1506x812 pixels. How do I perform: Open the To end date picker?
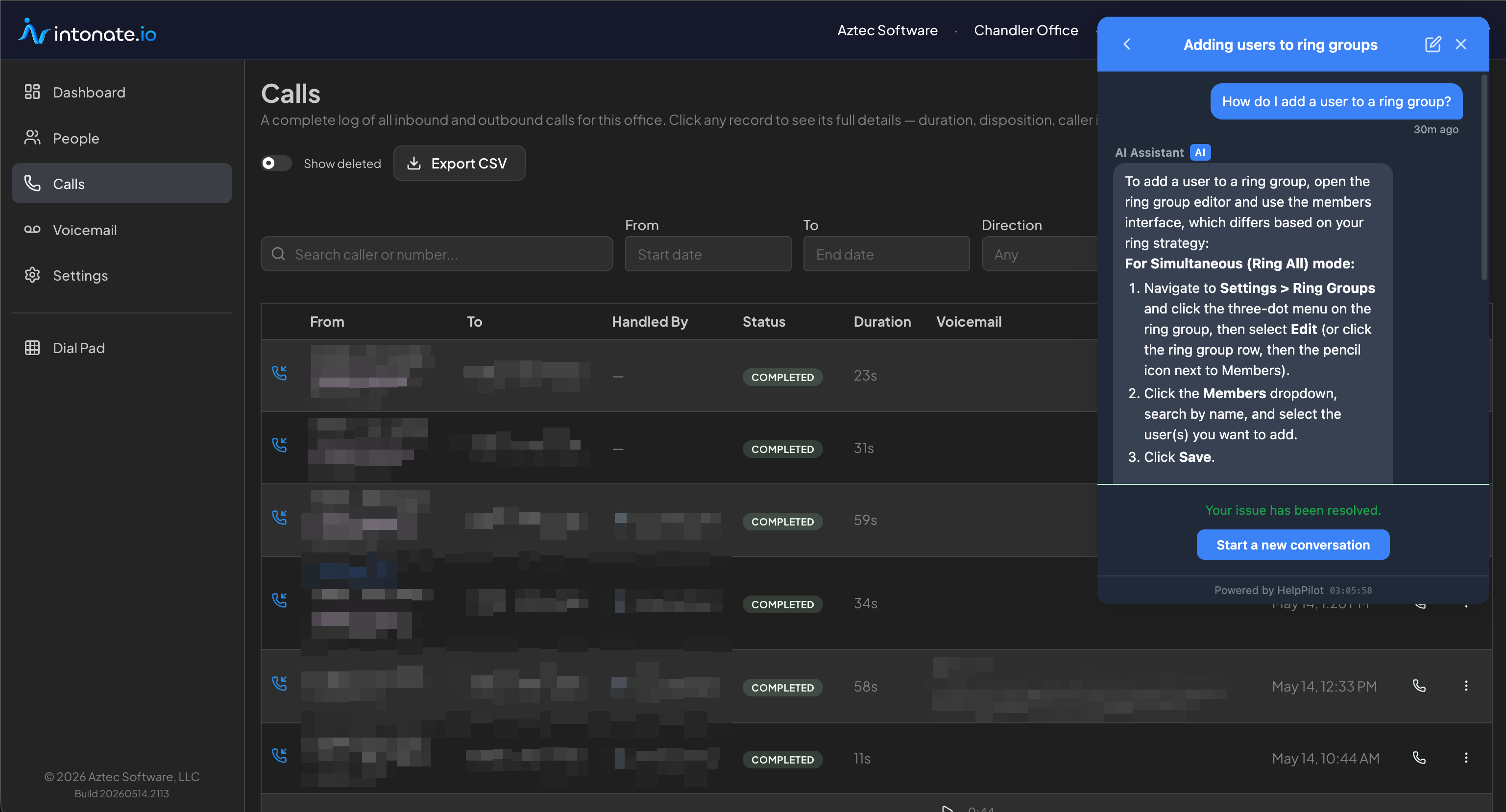click(886, 254)
